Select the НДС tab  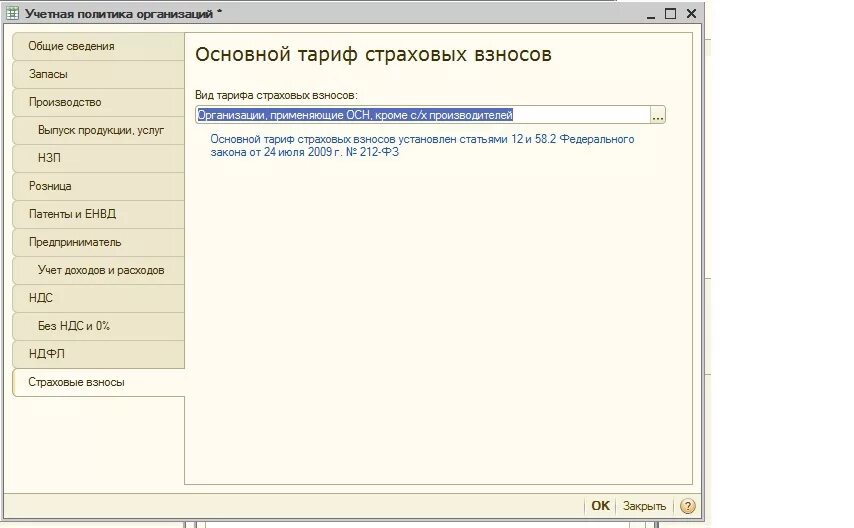pyautogui.click(x=99, y=298)
